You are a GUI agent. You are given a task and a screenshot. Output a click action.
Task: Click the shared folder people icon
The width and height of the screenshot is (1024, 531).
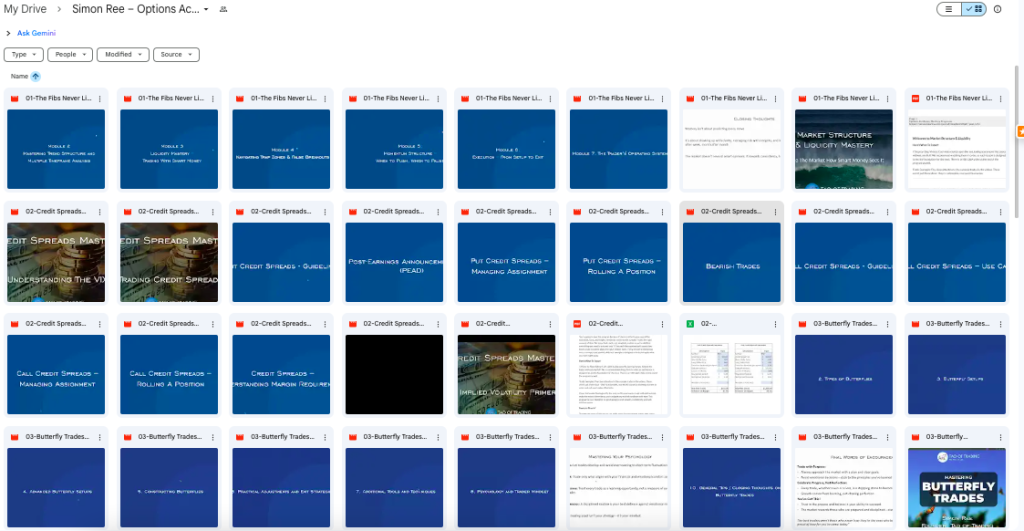click(x=223, y=9)
